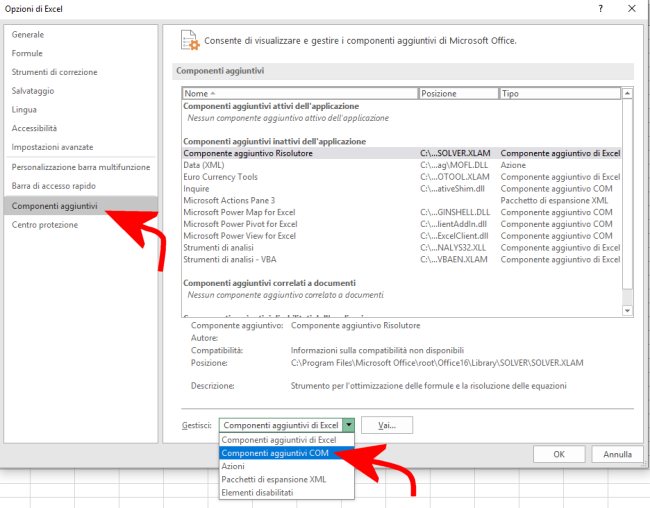Select Strumenti di analisi - VBA row

[402, 260]
